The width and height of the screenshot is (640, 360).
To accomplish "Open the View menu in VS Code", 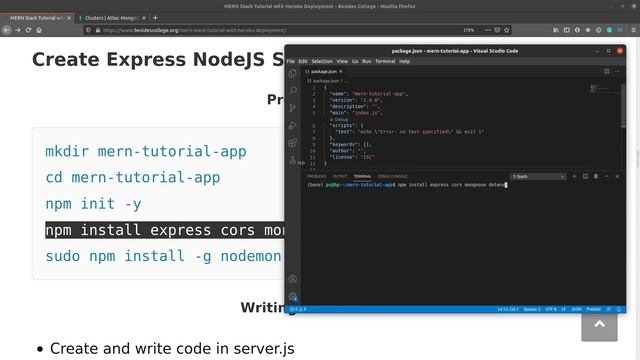I will pos(342,61).
